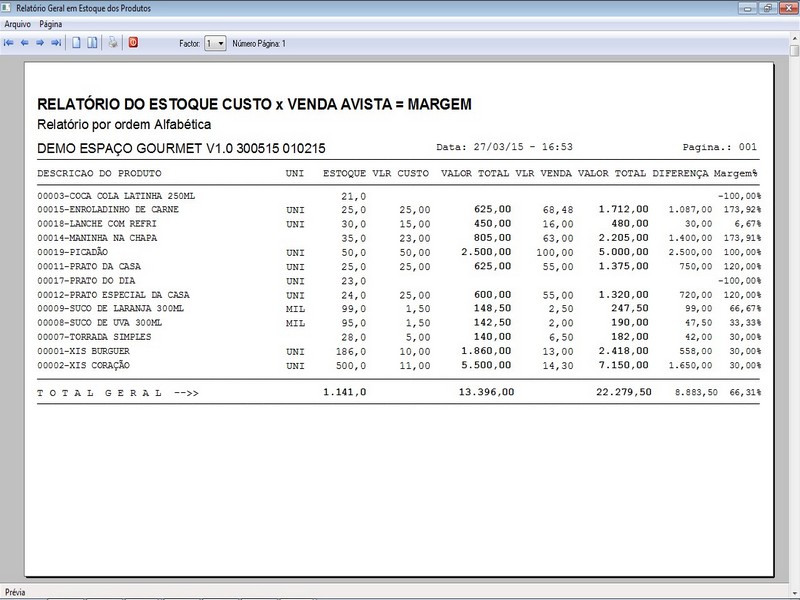Minimize the report window
The height and width of the screenshot is (600, 800).
(748, 8)
